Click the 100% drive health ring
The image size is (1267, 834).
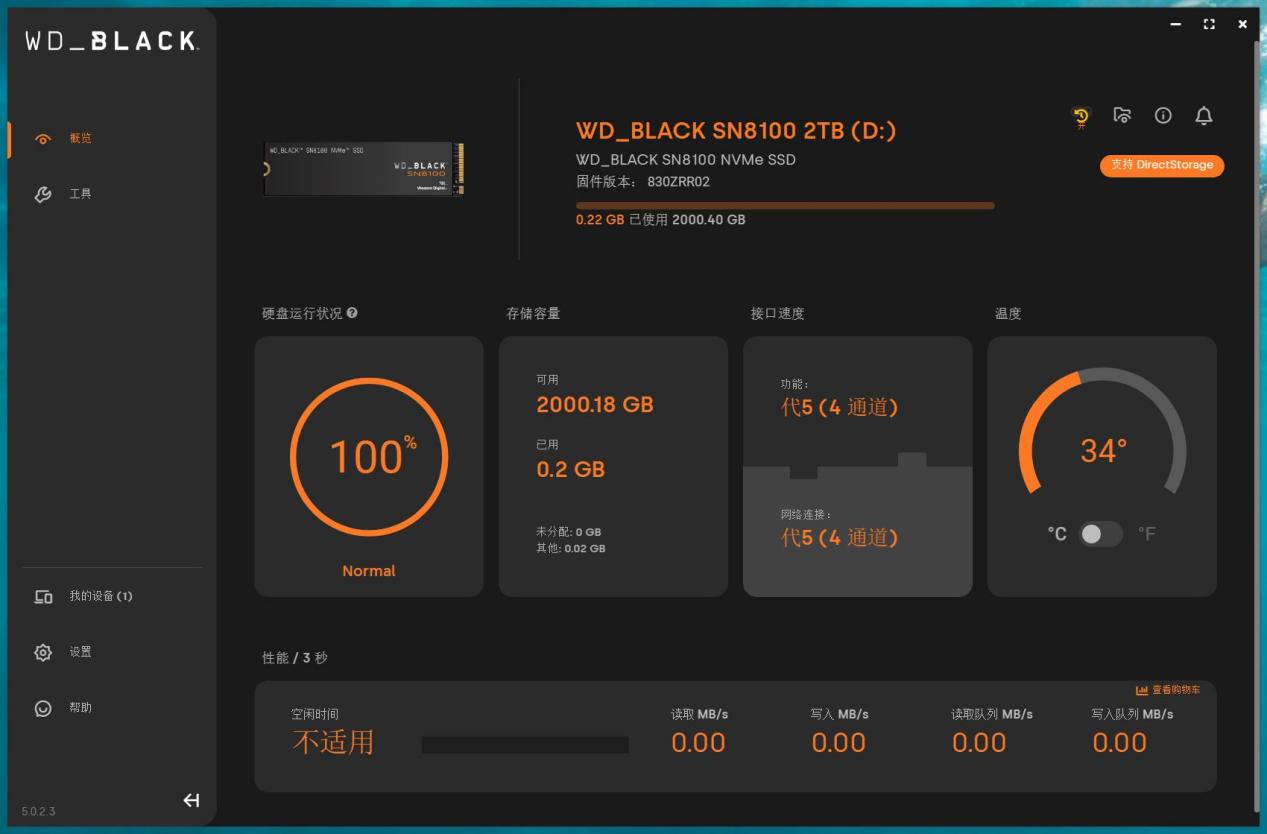click(369, 457)
